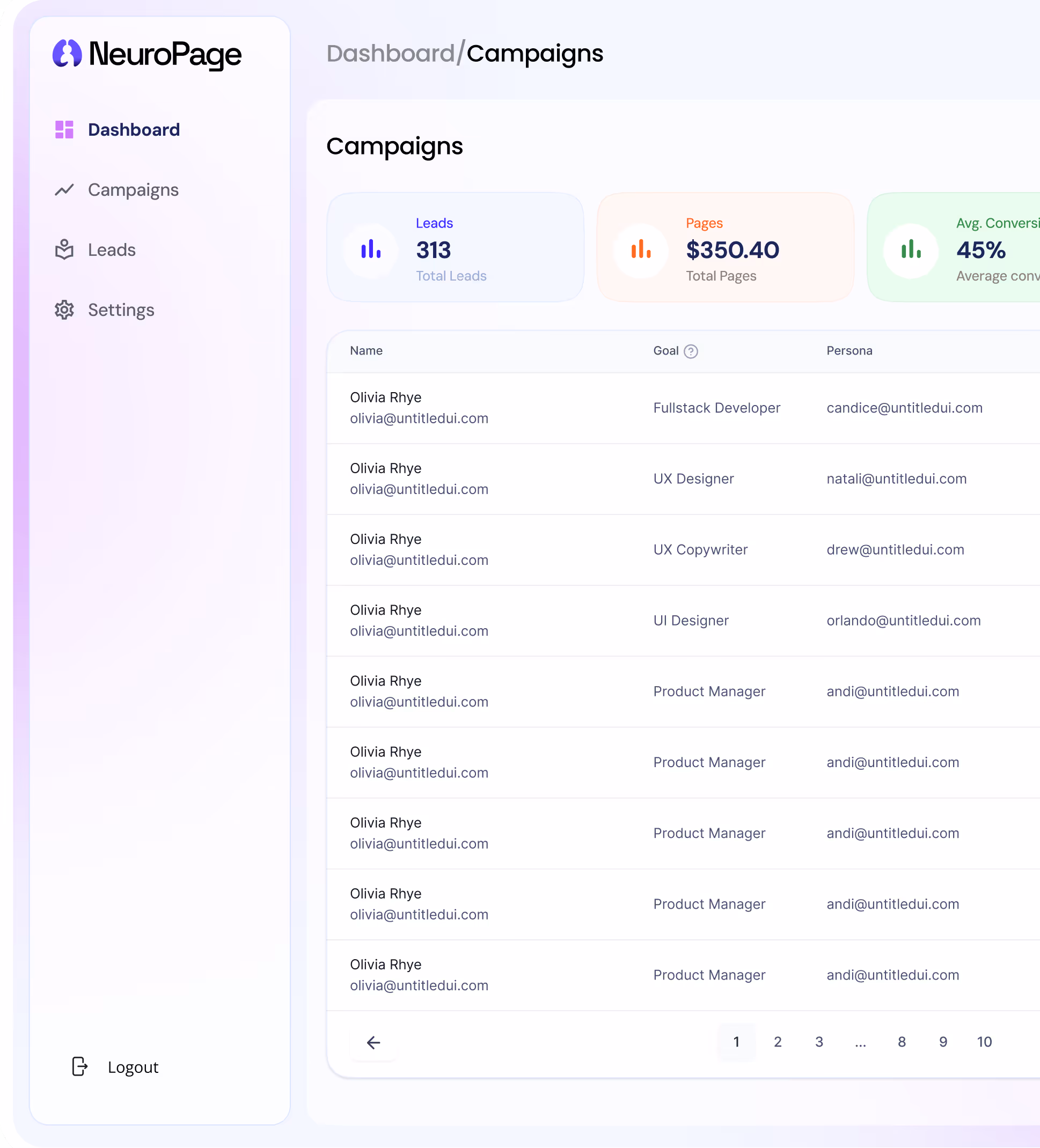
Task: Click the Settings gear icon
Action: 64,310
